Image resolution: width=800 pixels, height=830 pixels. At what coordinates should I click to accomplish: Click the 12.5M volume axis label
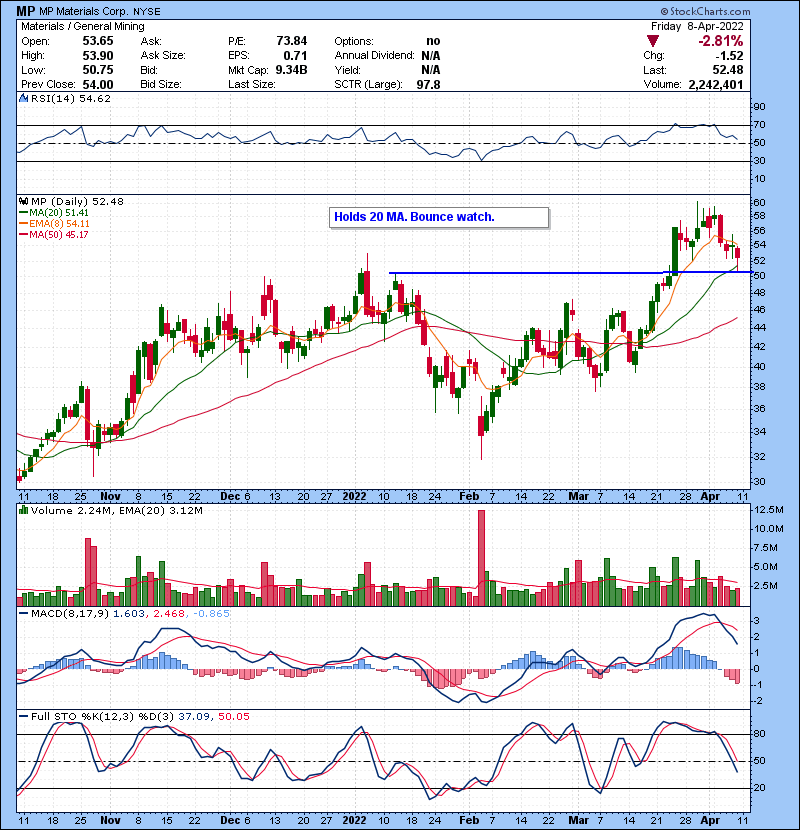(x=769, y=510)
